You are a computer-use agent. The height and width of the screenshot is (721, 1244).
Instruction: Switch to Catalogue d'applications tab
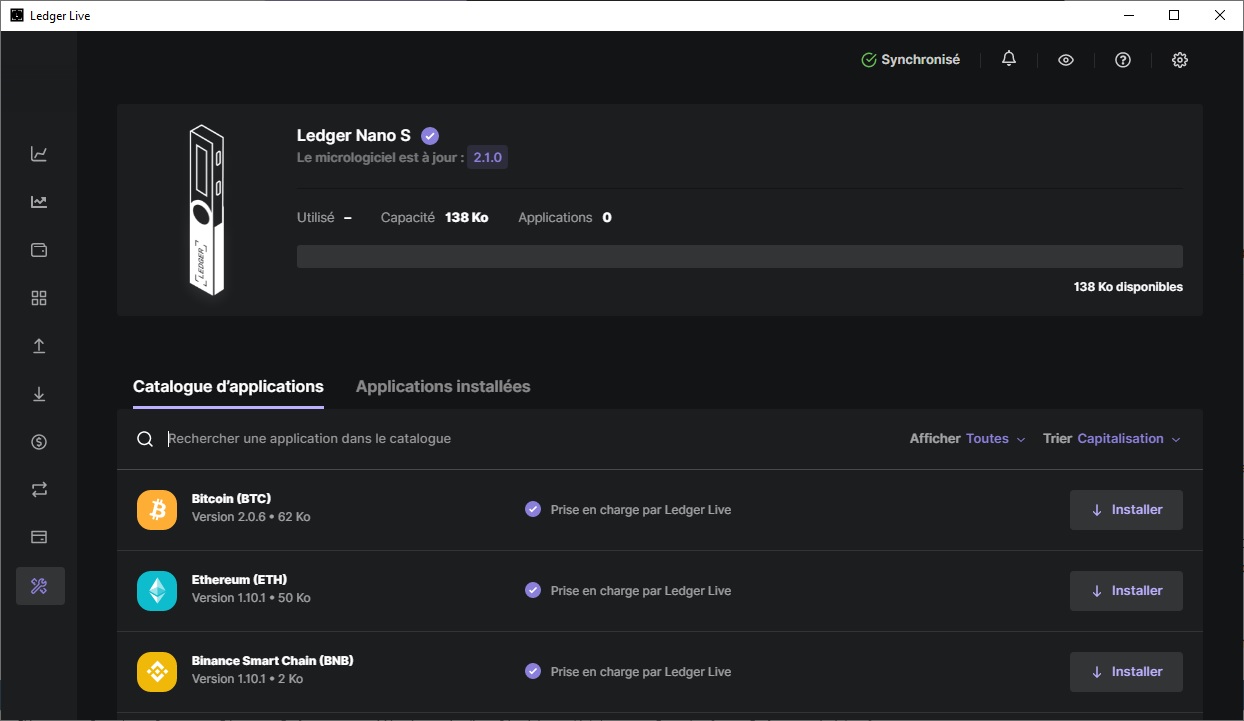point(228,386)
